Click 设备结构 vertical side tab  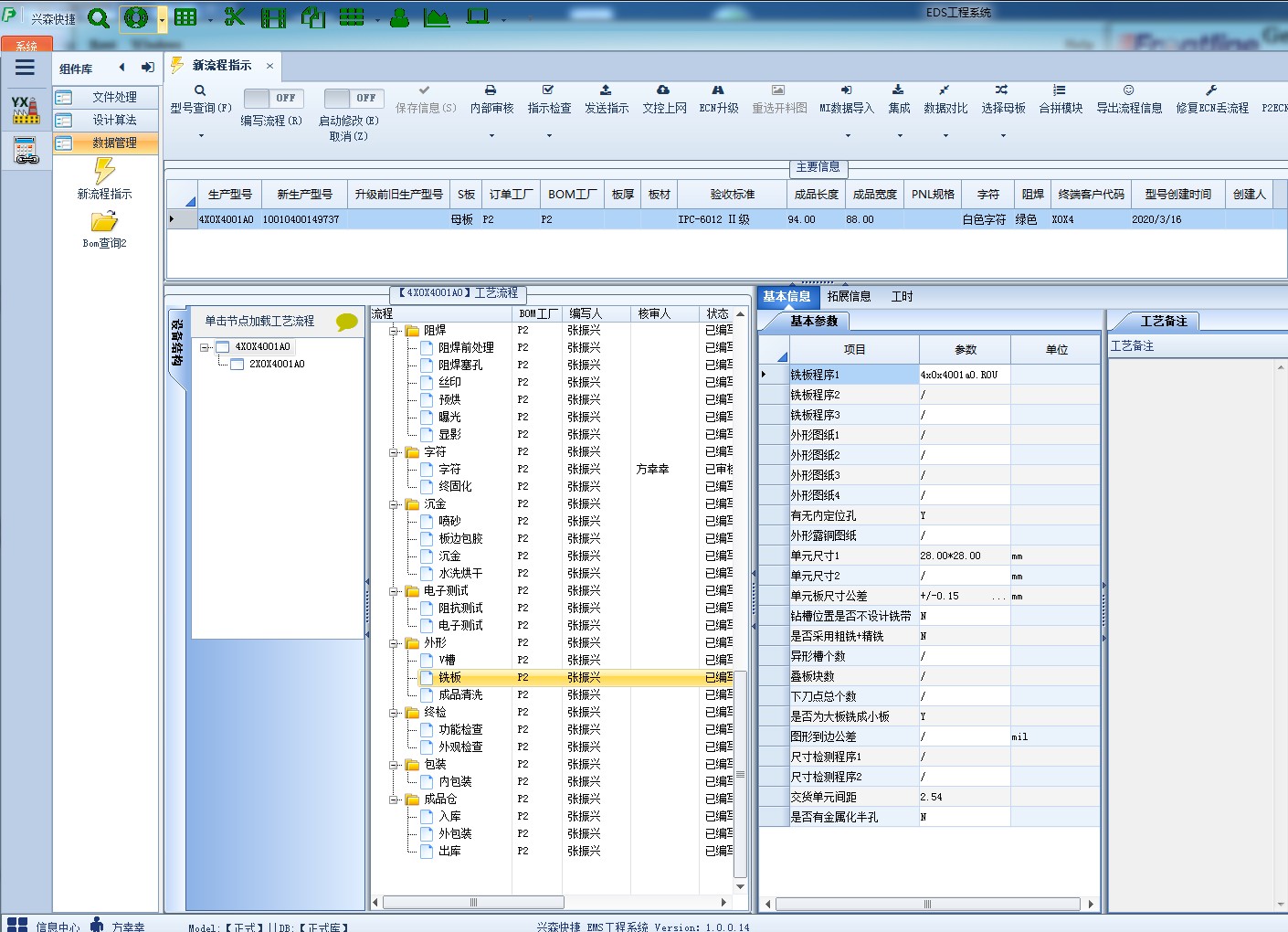pos(177,344)
